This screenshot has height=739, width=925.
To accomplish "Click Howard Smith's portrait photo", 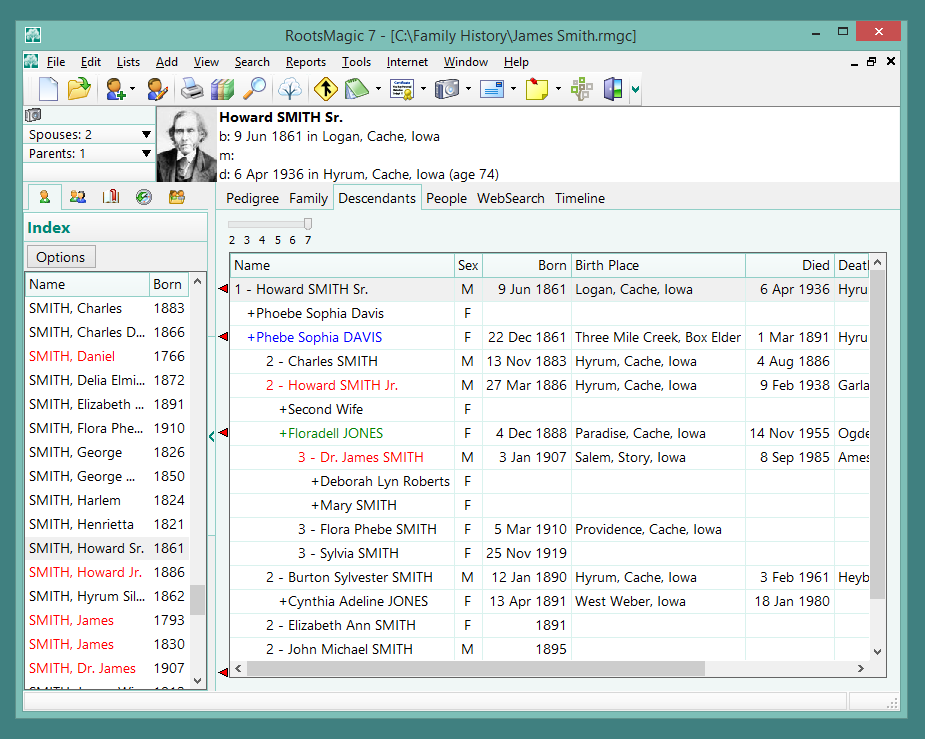I will point(187,146).
